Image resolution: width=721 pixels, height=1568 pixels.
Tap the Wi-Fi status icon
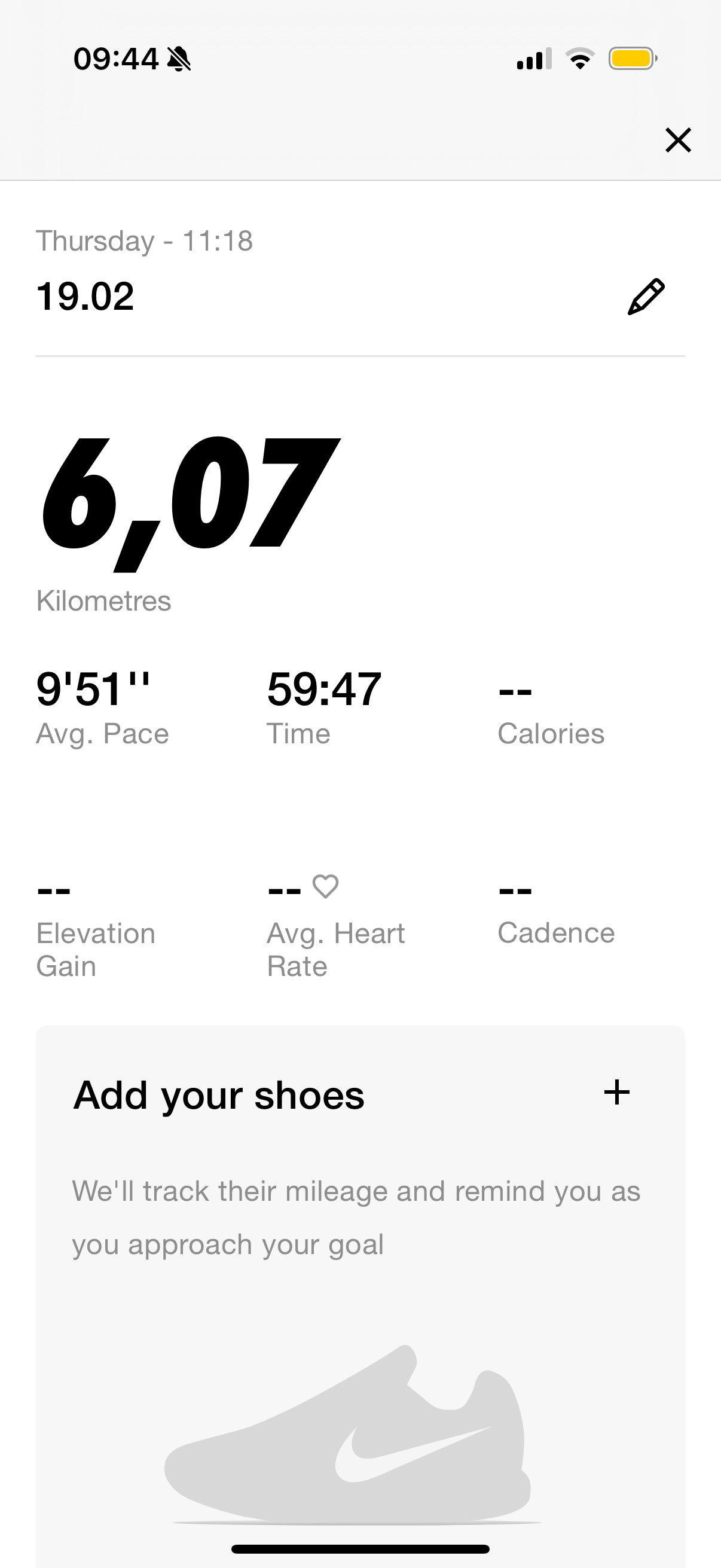coord(580,59)
